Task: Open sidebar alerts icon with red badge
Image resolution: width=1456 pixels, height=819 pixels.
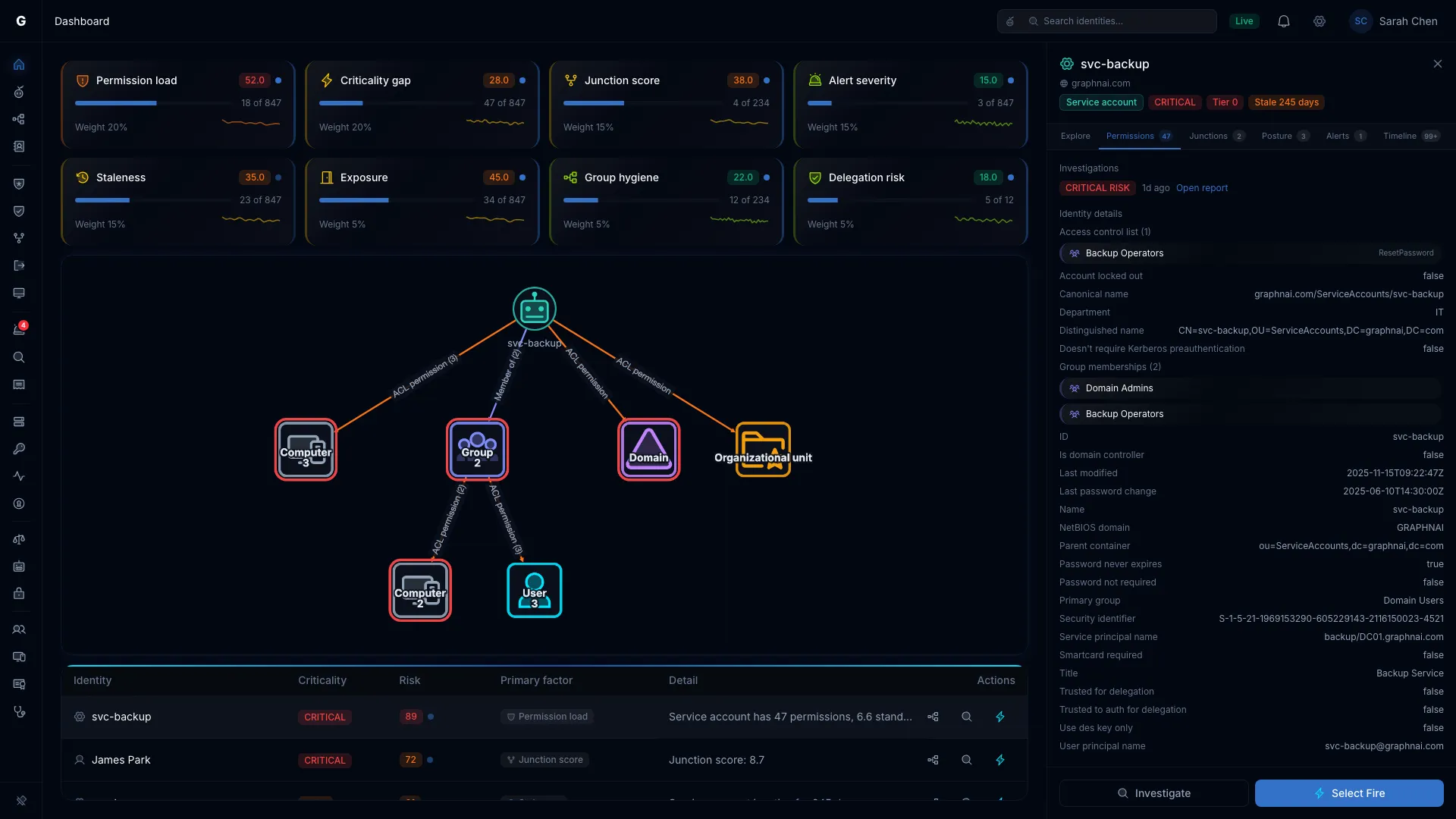Action: (x=19, y=329)
